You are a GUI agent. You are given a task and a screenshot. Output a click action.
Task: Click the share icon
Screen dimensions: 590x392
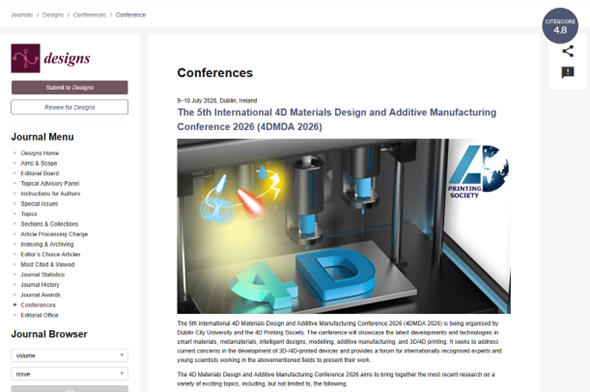567,51
